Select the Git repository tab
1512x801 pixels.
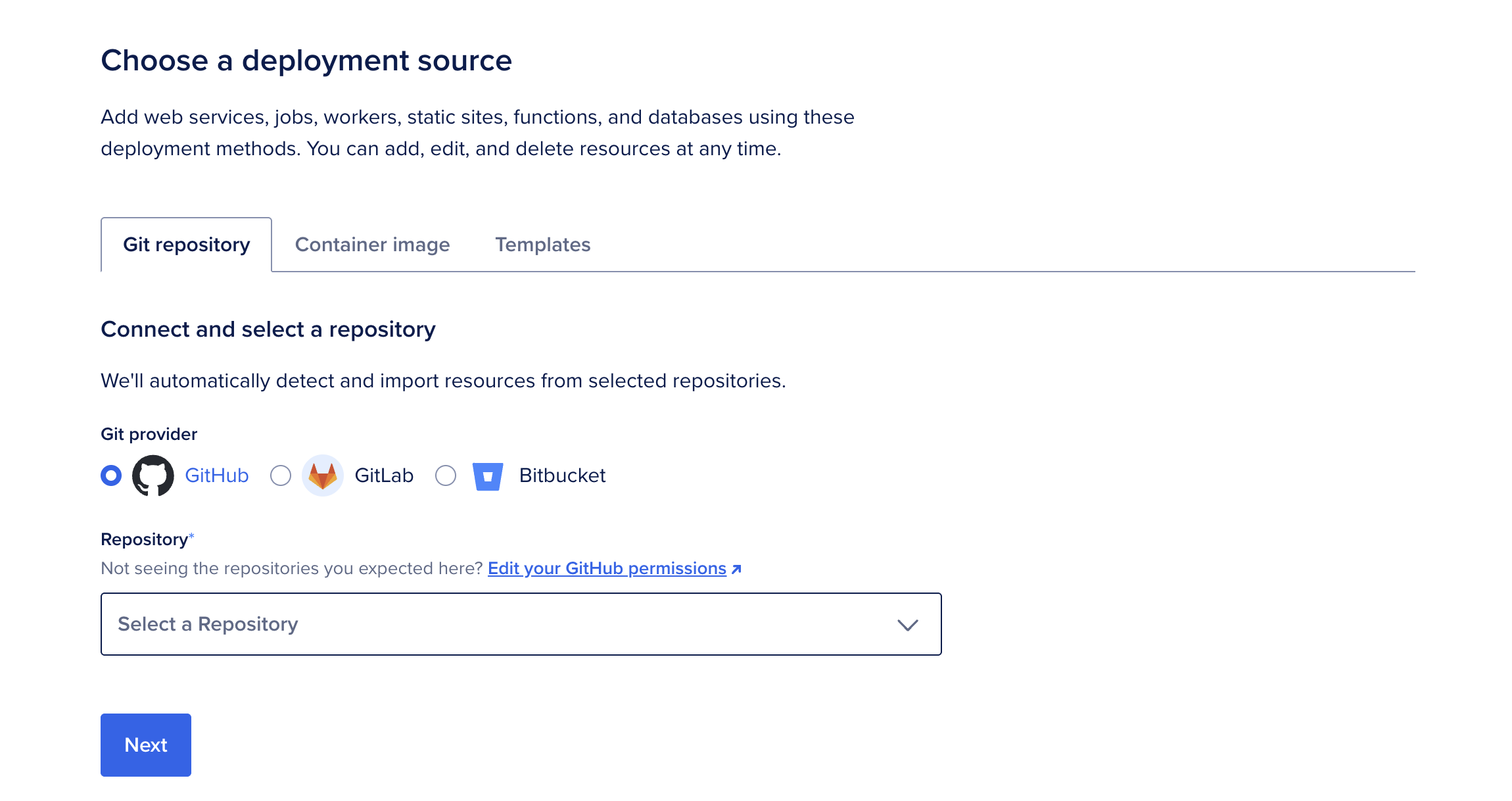(187, 245)
